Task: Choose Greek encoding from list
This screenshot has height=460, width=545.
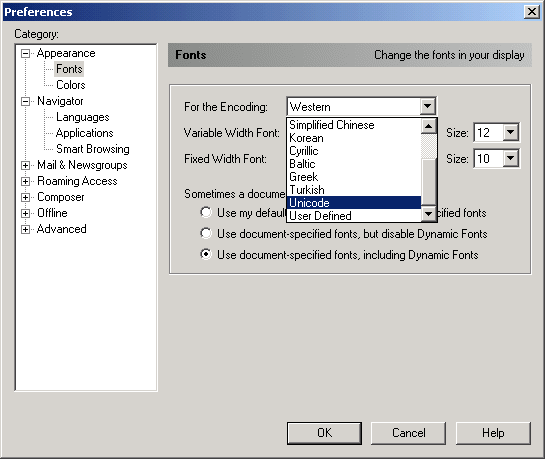Action: [x=354, y=177]
